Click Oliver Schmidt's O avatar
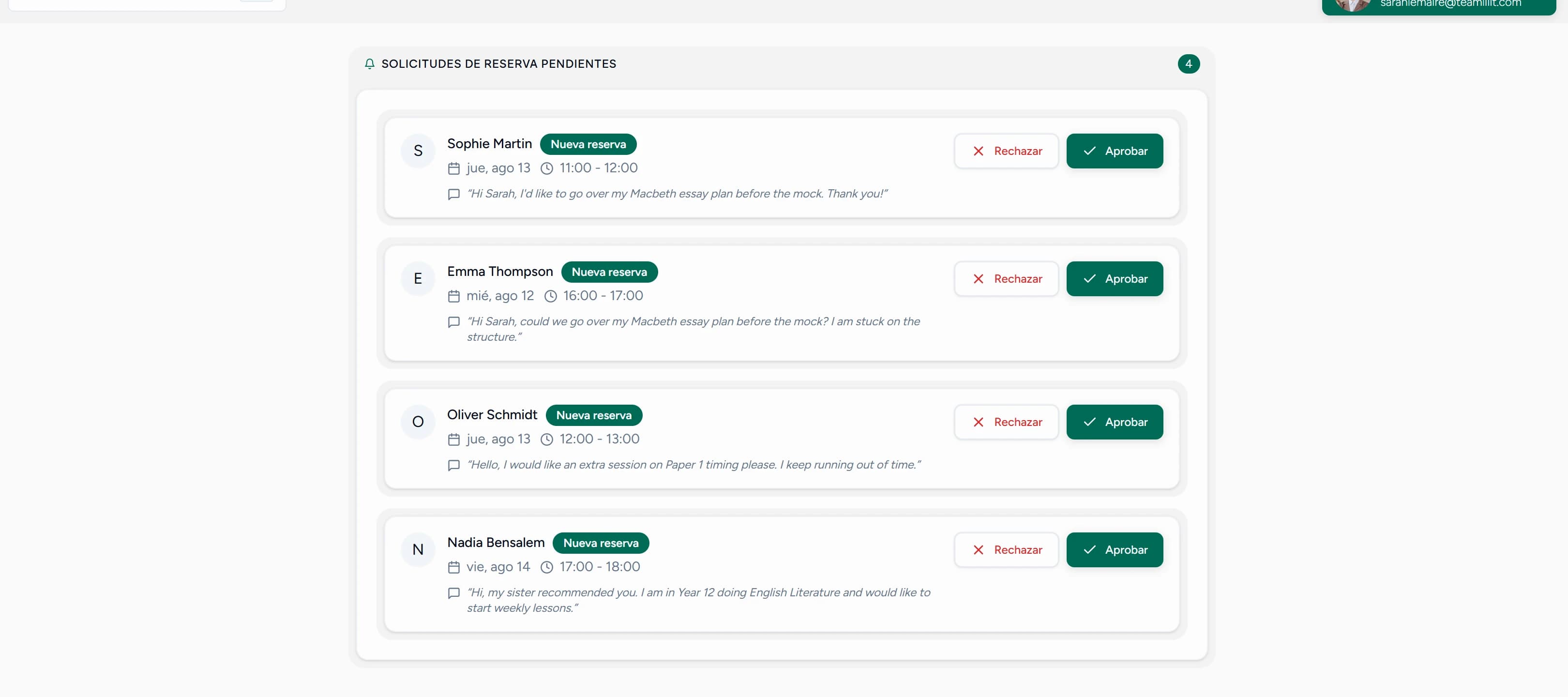 pos(418,422)
